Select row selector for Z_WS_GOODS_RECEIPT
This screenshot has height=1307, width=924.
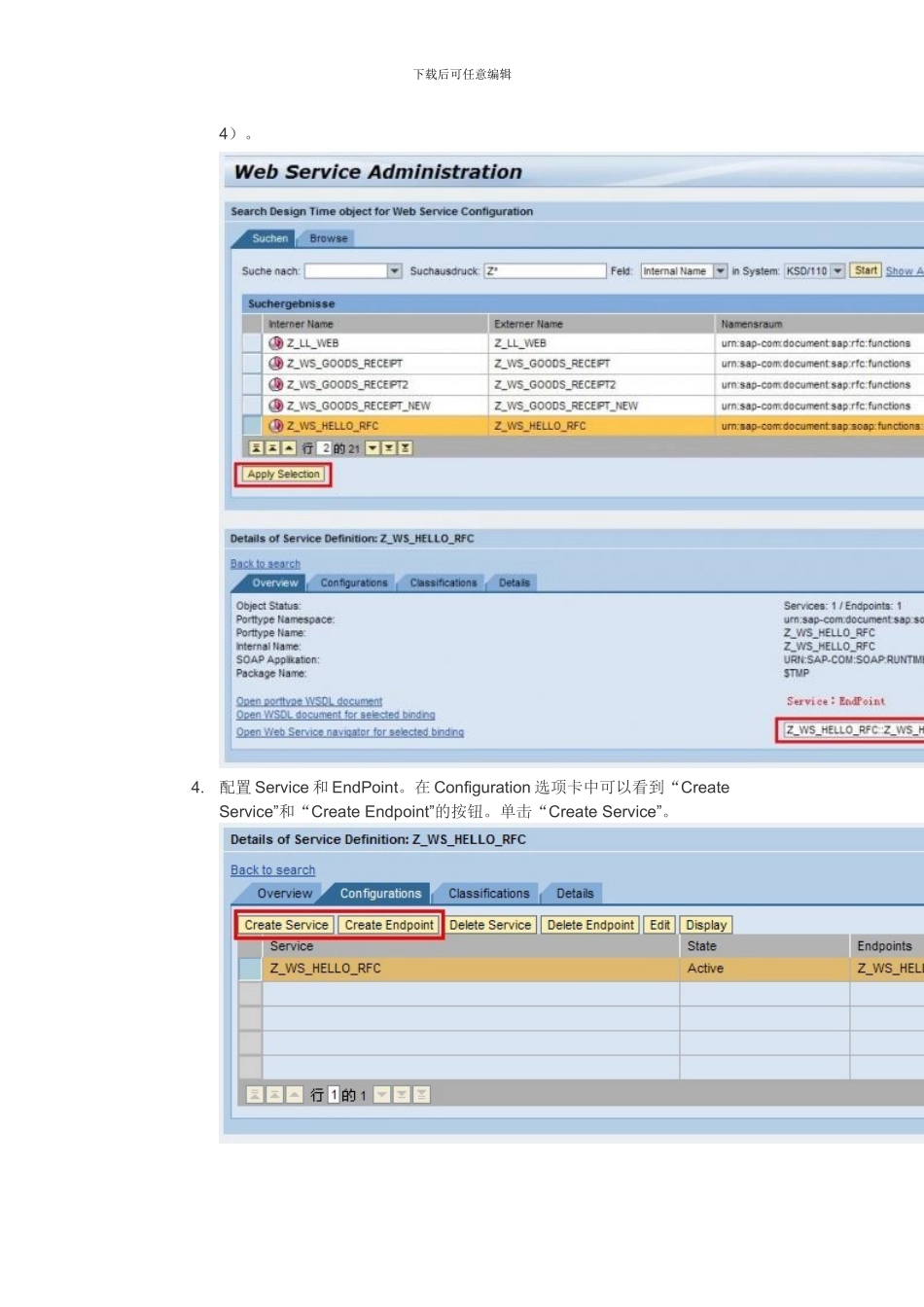pyautogui.click(x=252, y=364)
